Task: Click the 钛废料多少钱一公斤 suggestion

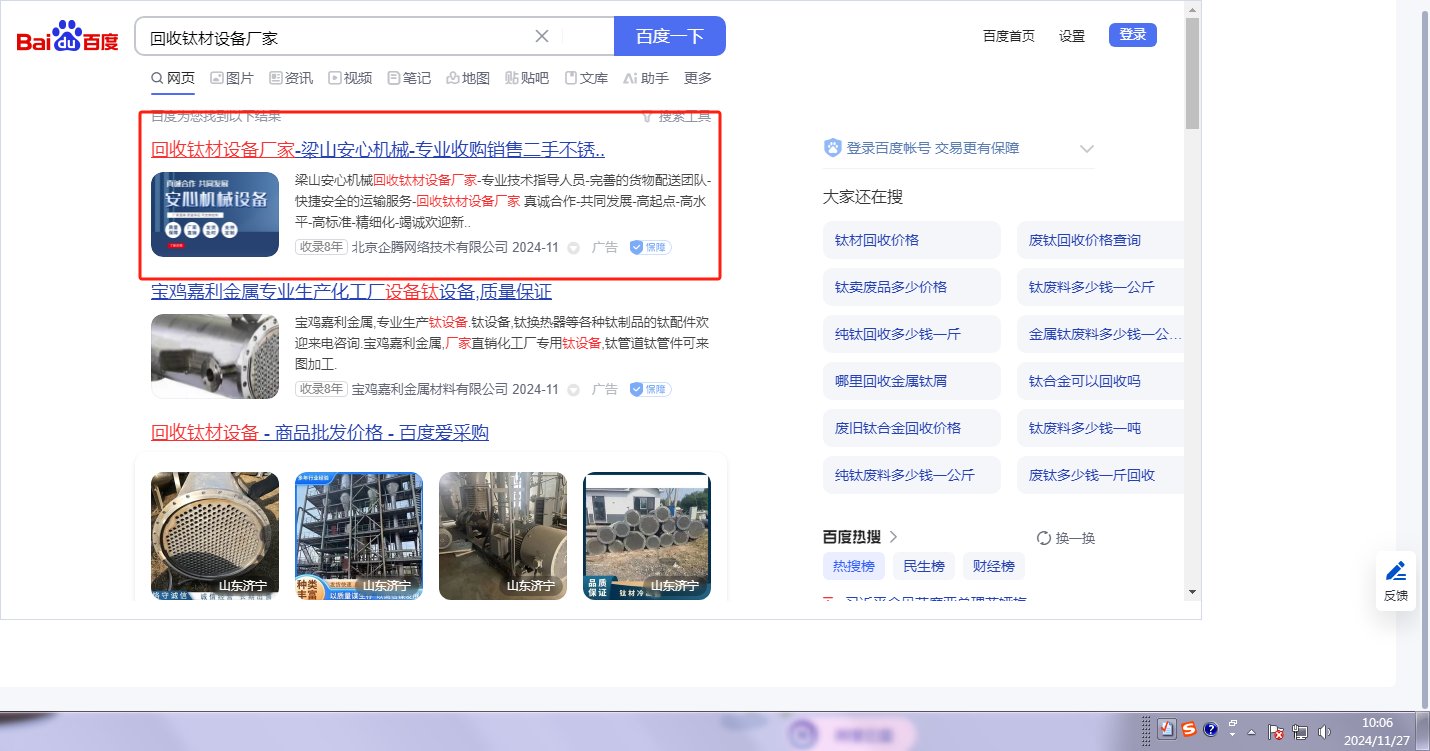Action: 1100,287
